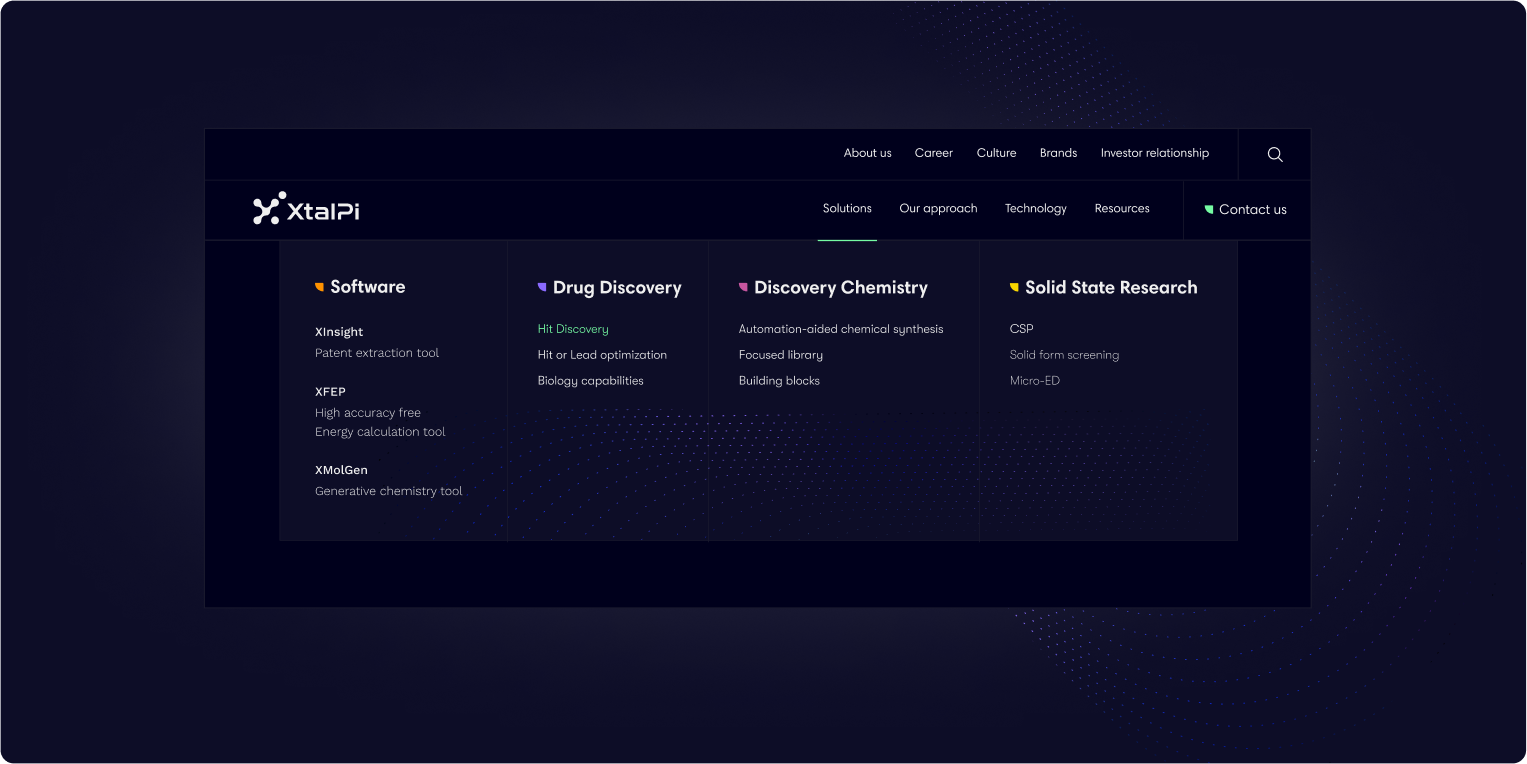This screenshot has width=1527, height=764.
Task: Select the XInsight patent extraction tool
Action: point(339,332)
